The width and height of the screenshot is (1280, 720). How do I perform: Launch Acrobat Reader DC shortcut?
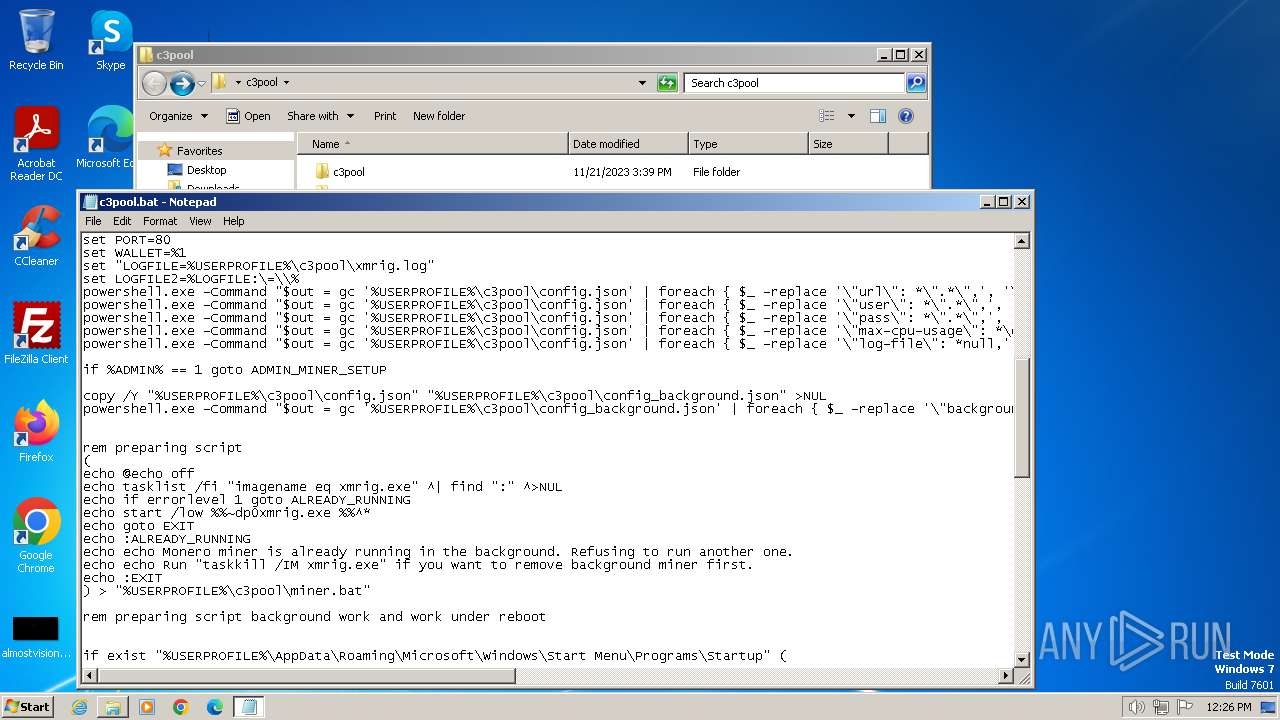36,144
